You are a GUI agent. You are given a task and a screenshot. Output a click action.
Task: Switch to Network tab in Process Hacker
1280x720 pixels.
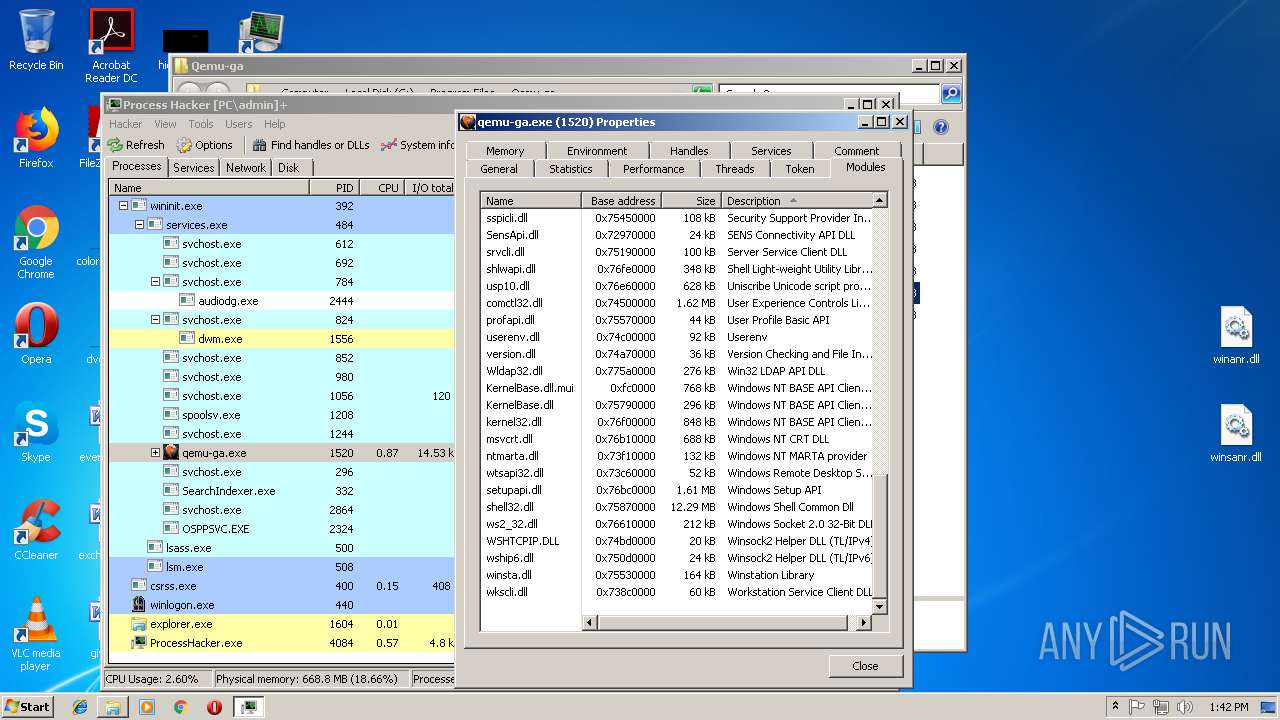[245, 168]
